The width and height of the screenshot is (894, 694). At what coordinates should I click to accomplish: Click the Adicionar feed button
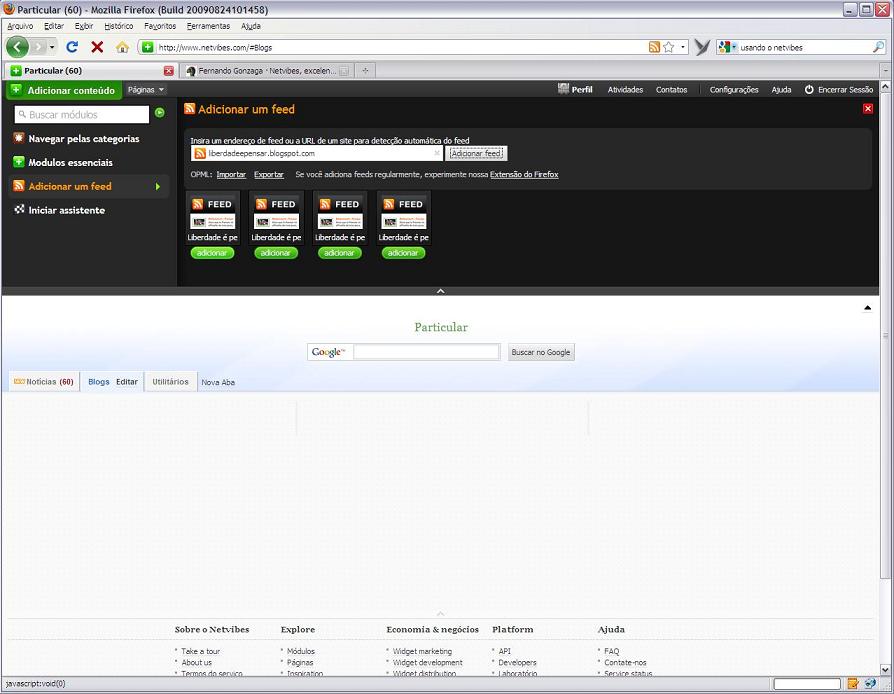(476, 153)
